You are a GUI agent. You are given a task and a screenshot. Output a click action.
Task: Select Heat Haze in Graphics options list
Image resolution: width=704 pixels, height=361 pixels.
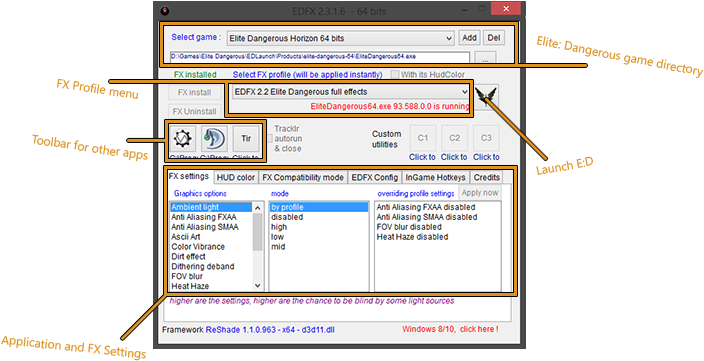211,286
